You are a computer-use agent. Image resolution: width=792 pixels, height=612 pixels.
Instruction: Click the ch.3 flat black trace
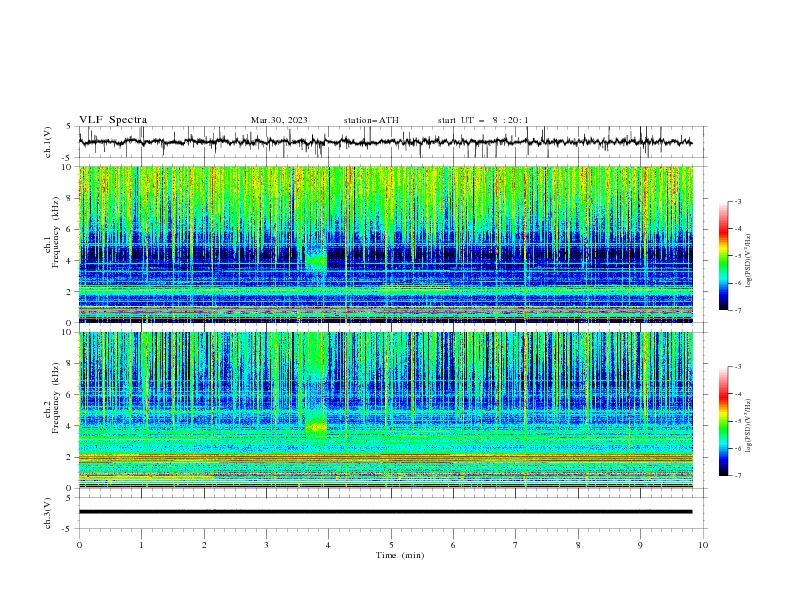tap(386, 512)
